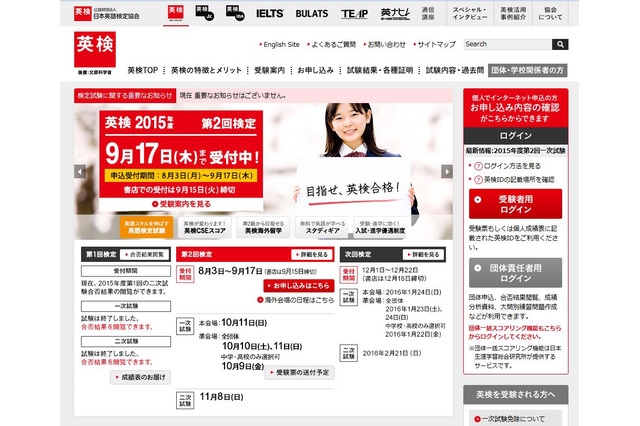The width and height of the screenshot is (640, 426).
Task: Click 受験者用ログイン red button
Action: coord(516,204)
